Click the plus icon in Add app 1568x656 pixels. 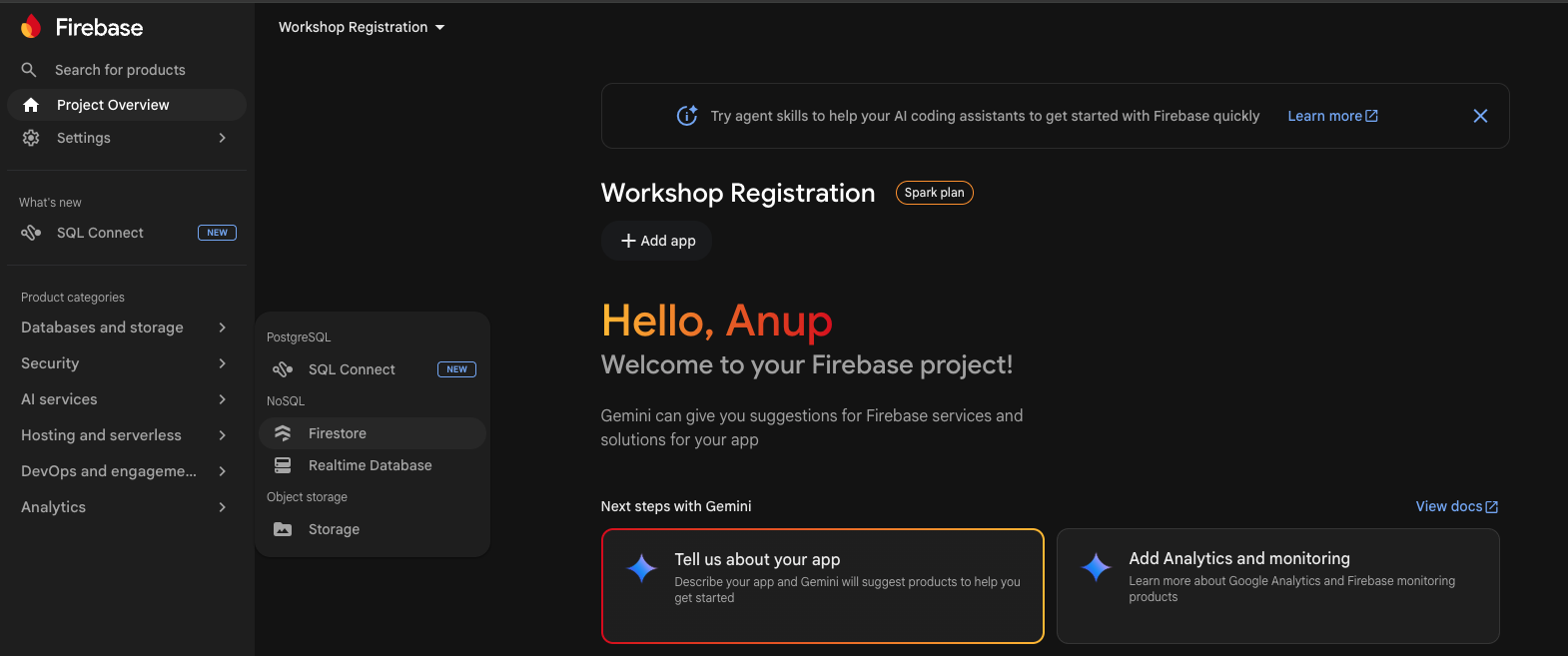pyautogui.click(x=628, y=241)
